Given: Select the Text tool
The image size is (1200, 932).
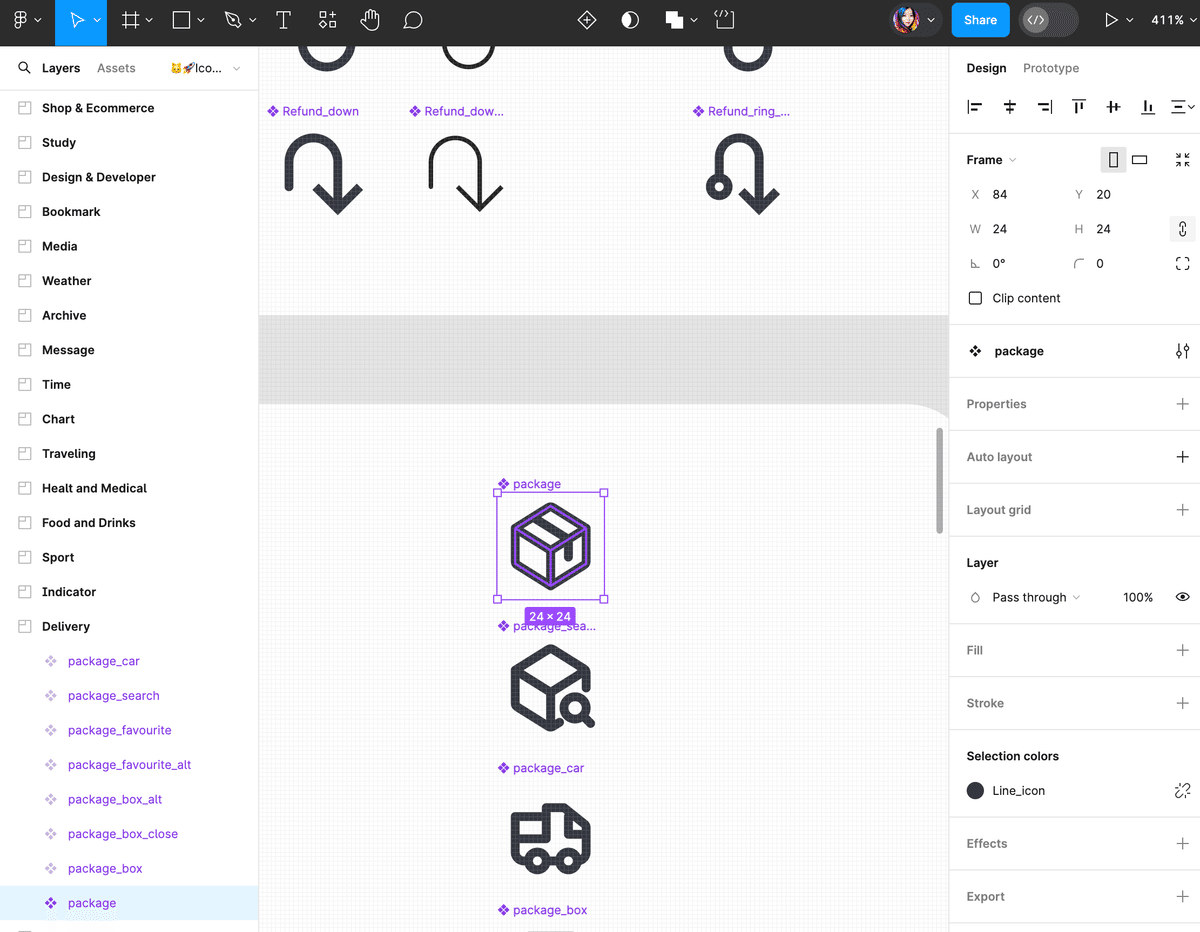Looking at the screenshot, I should pos(283,20).
